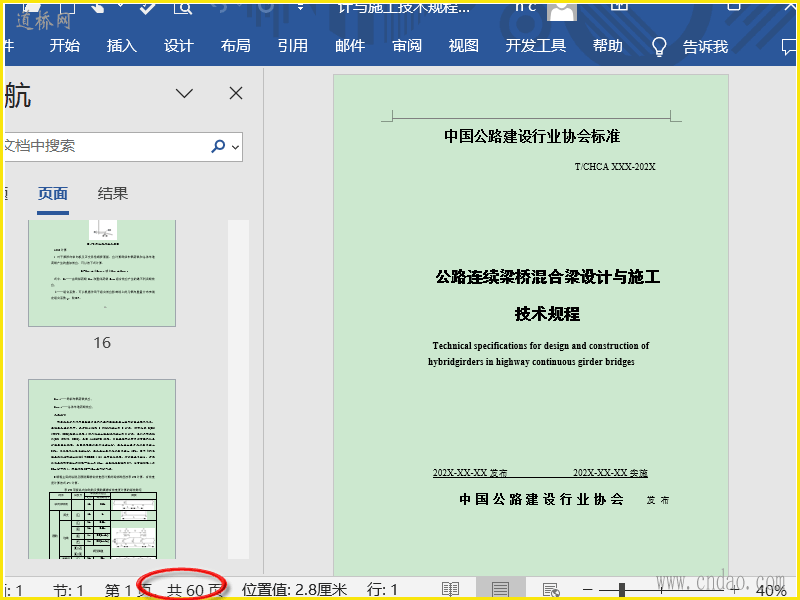The height and width of the screenshot is (600, 800).
Task: Click the 共 60 页 page count
Action: (x=194, y=590)
